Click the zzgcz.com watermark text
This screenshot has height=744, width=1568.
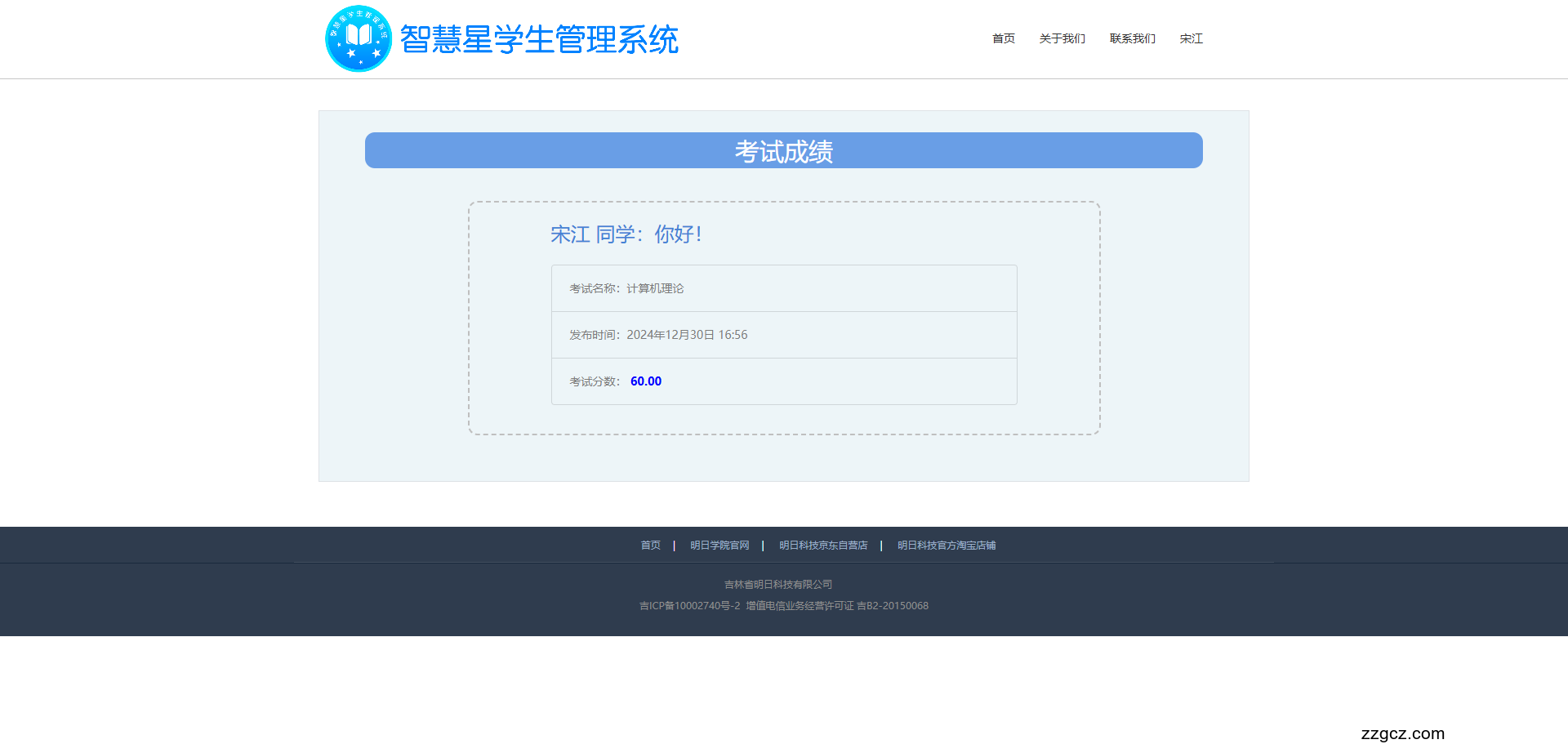1401,733
